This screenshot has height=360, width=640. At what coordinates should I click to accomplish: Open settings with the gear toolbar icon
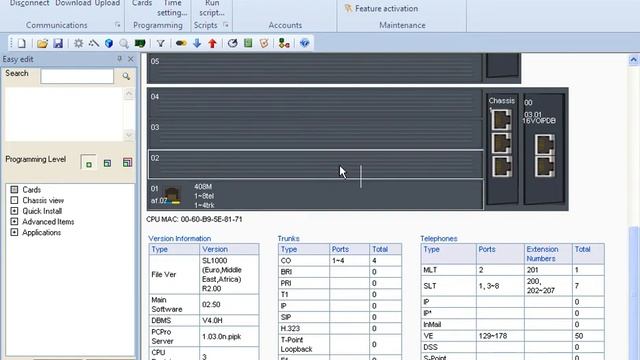coord(78,43)
